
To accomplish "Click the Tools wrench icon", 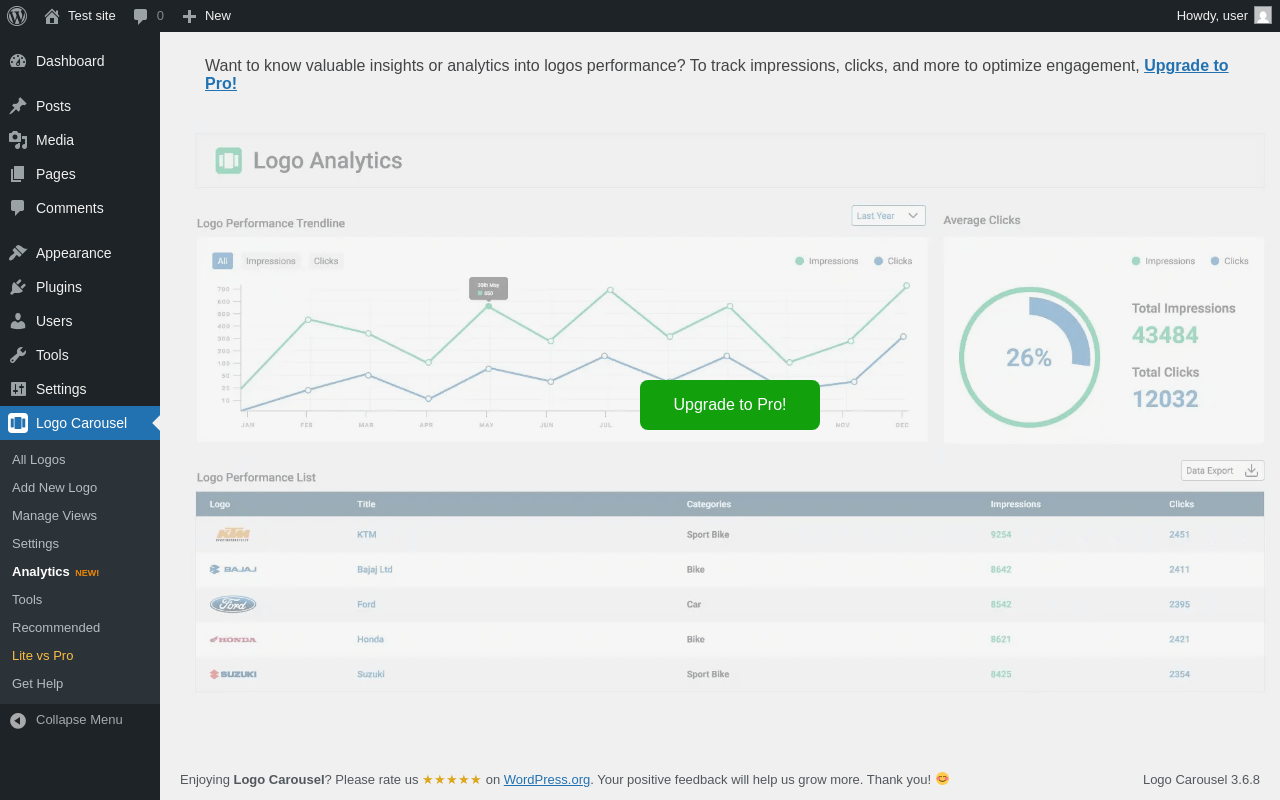I will pyautogui.click(x=18, y=355).
